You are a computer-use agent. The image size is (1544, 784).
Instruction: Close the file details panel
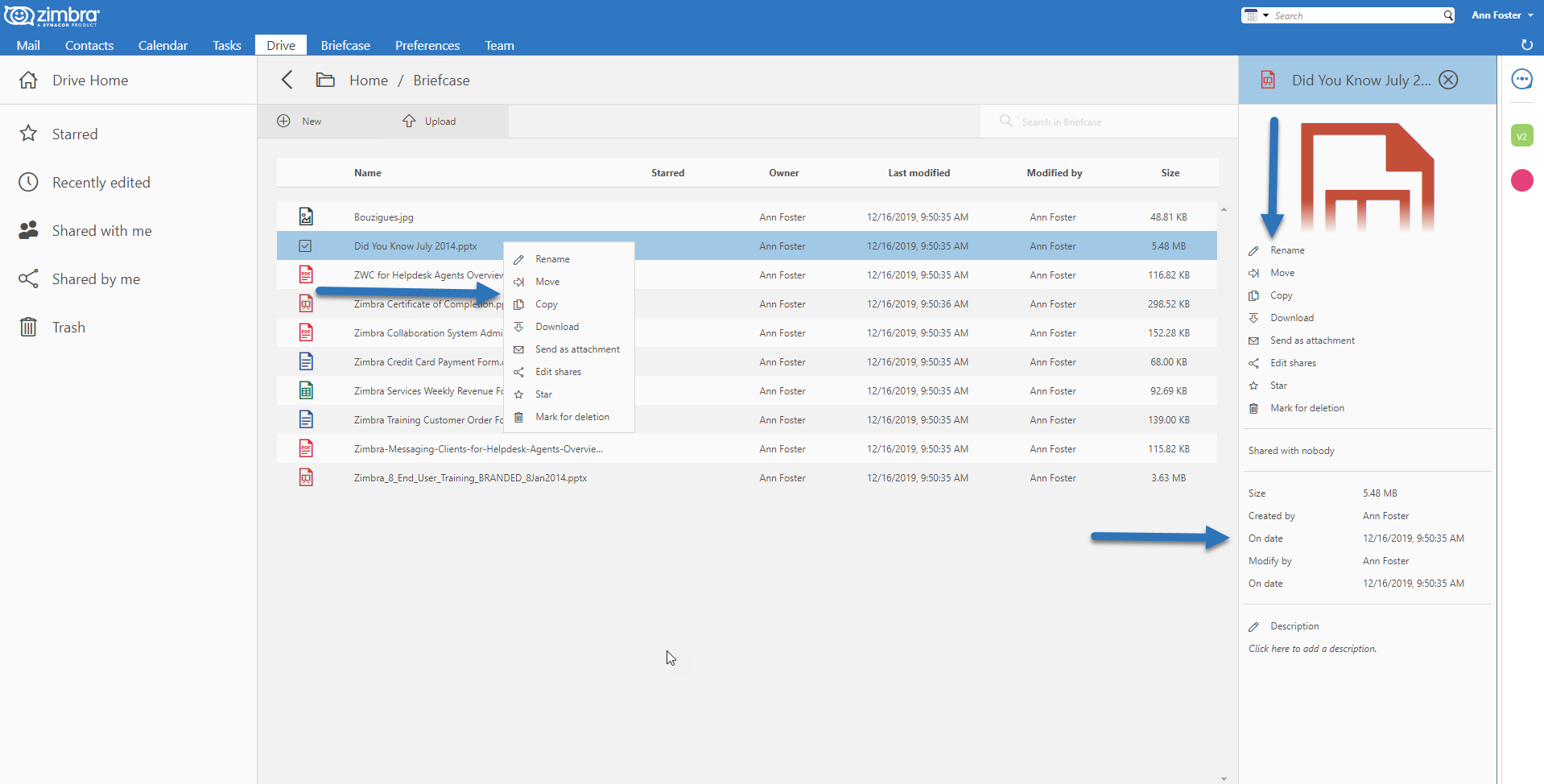[x=1448, y=80]
